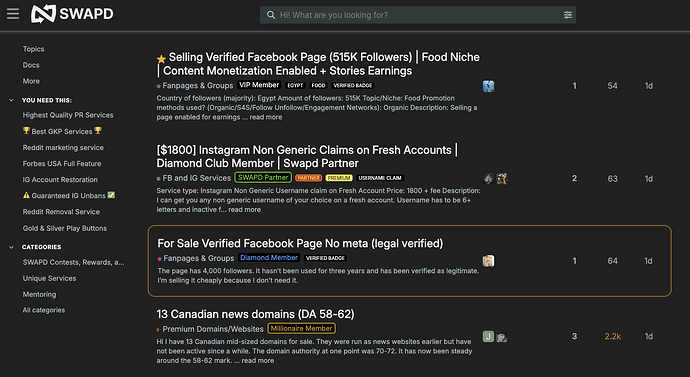Open Best GKP Services link

pos(62,131)
